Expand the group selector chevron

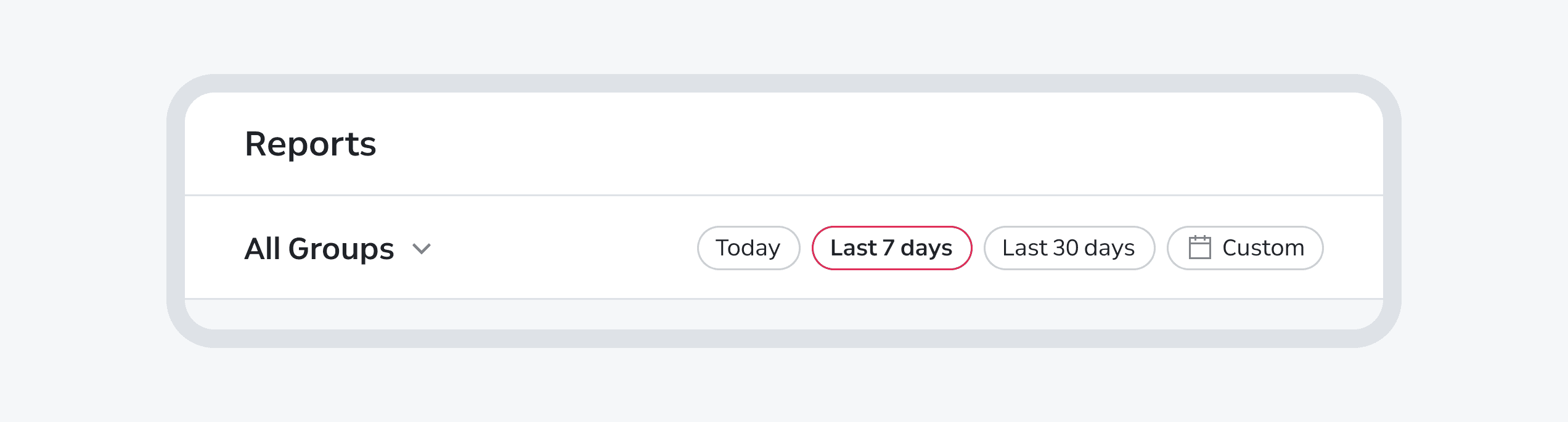pos(422,249)
